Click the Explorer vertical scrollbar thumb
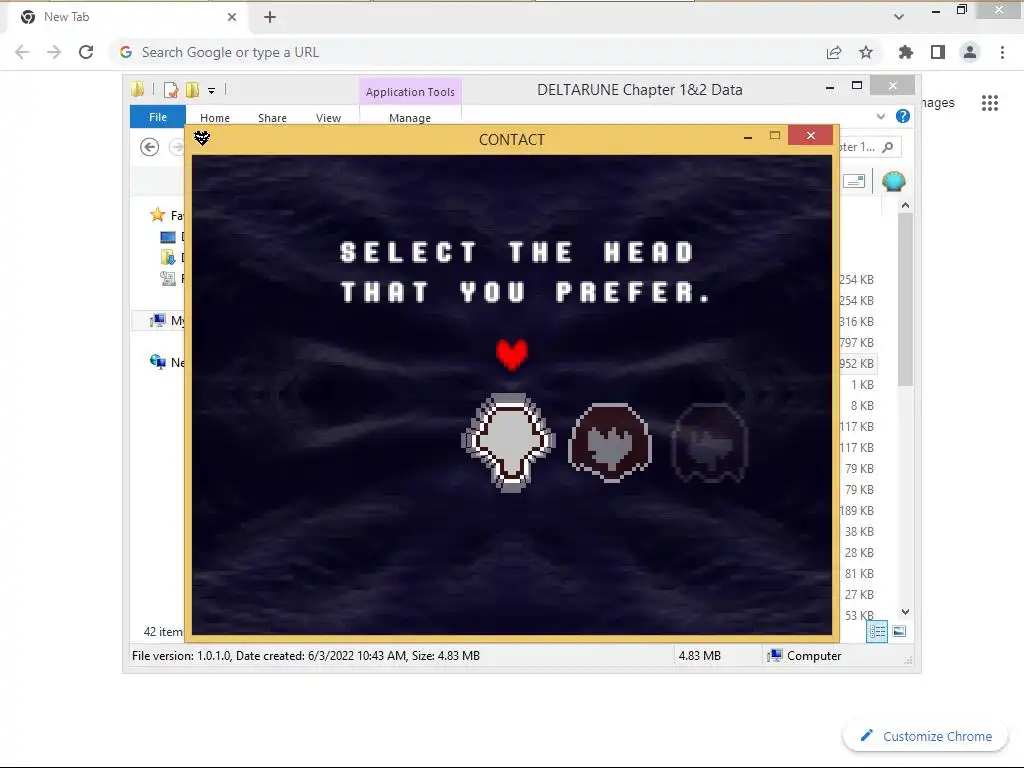 [x=905, y=299]
